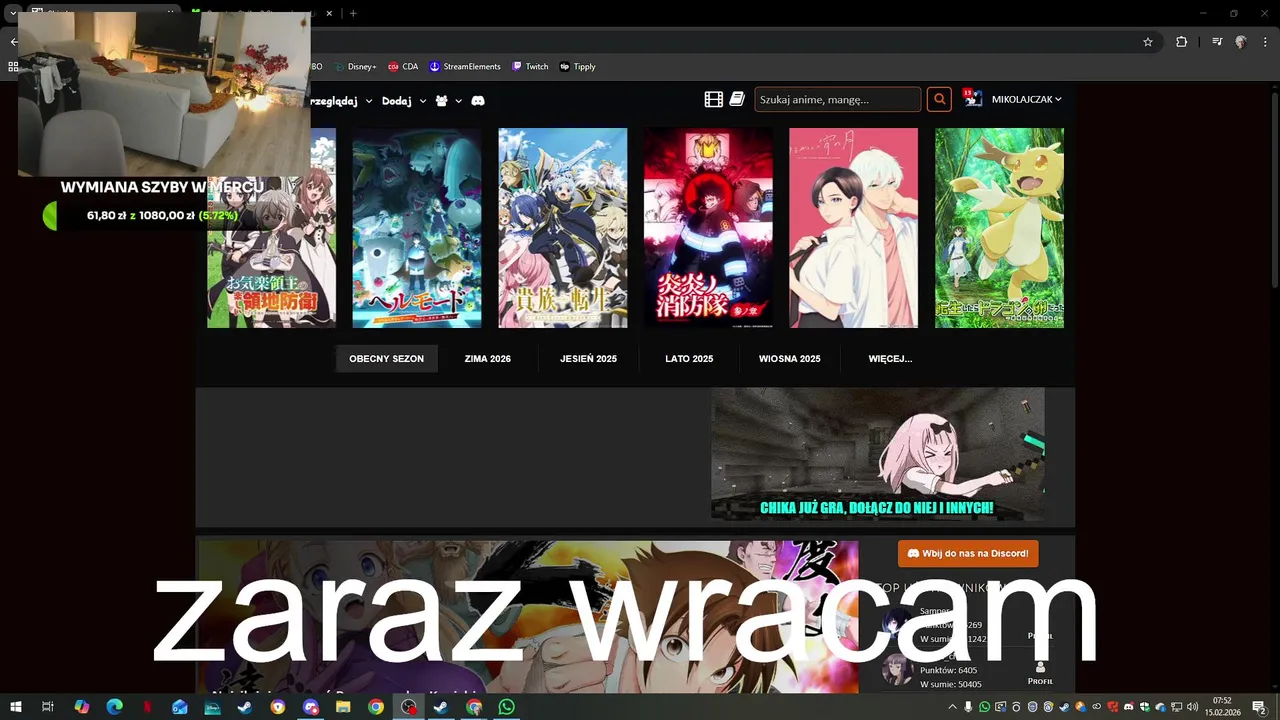Click the community people icon in navbar
The width and height of the screenshot is (1280, 720).
[x=442, y=101]
